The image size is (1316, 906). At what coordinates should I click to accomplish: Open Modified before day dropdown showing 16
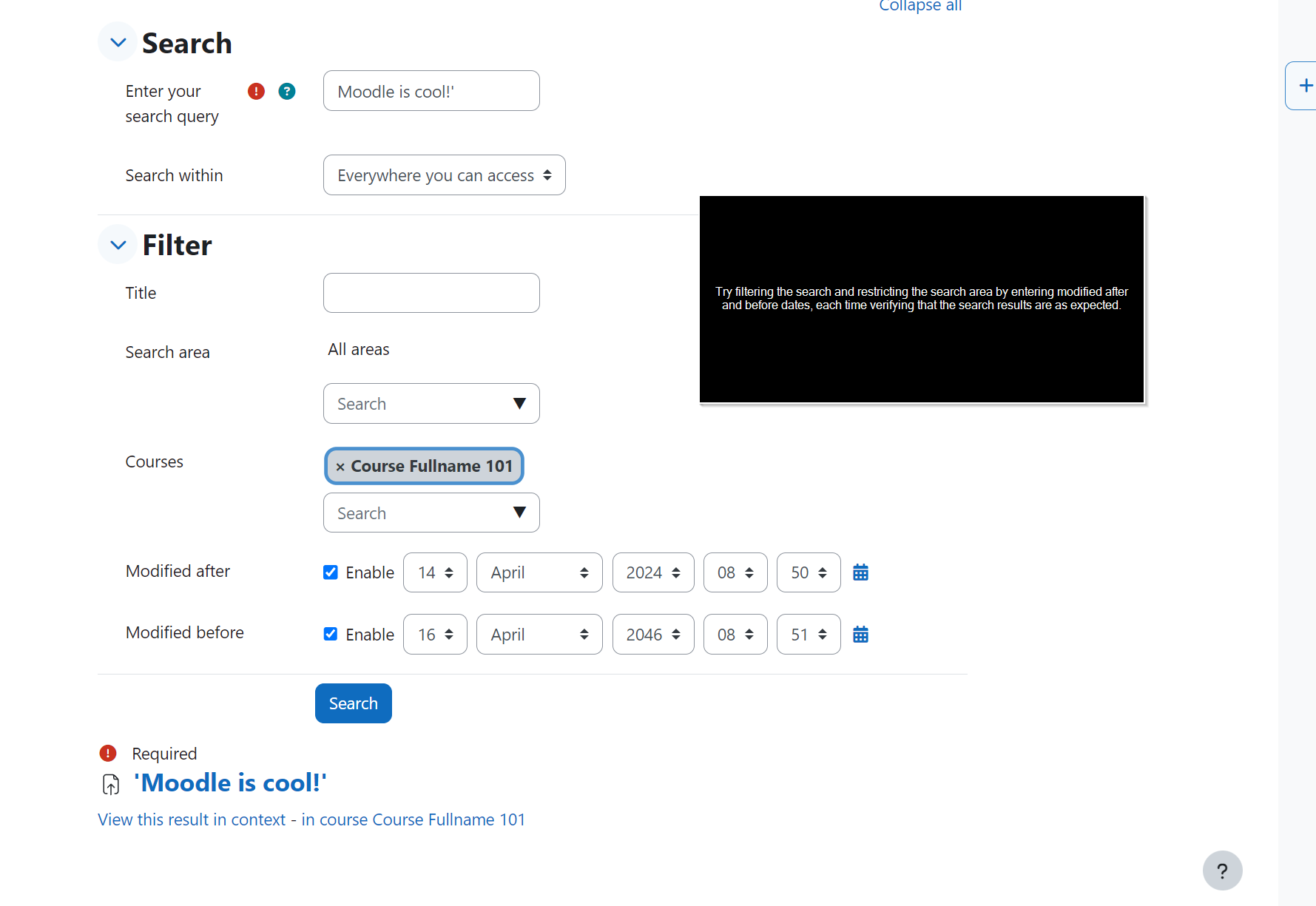435,635
